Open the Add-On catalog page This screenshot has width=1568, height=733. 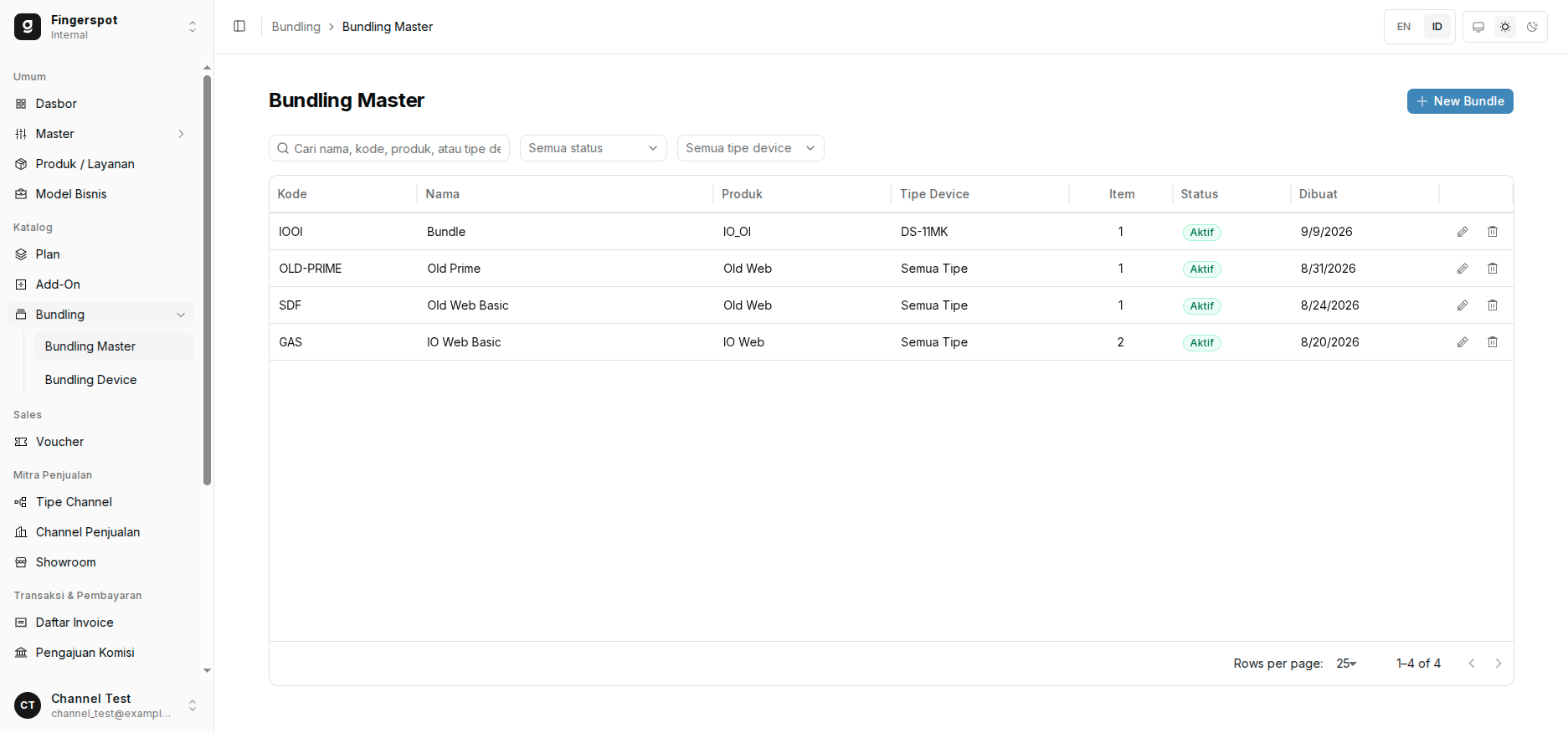click(x=100, y=284)
